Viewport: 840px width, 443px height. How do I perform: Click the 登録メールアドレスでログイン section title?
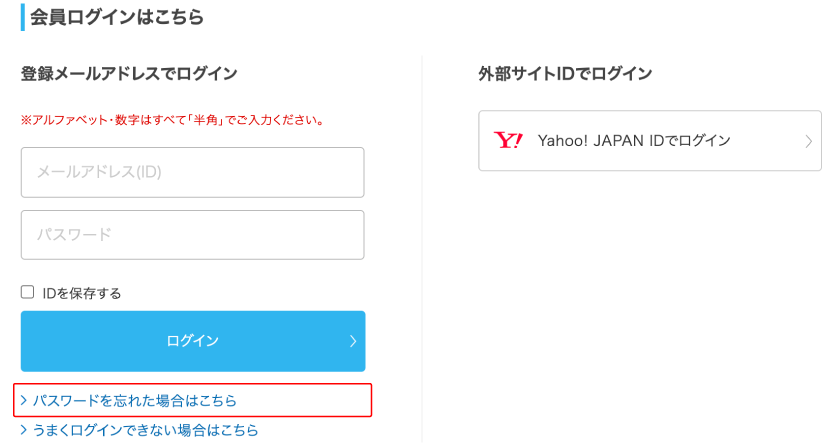[129, 73]
